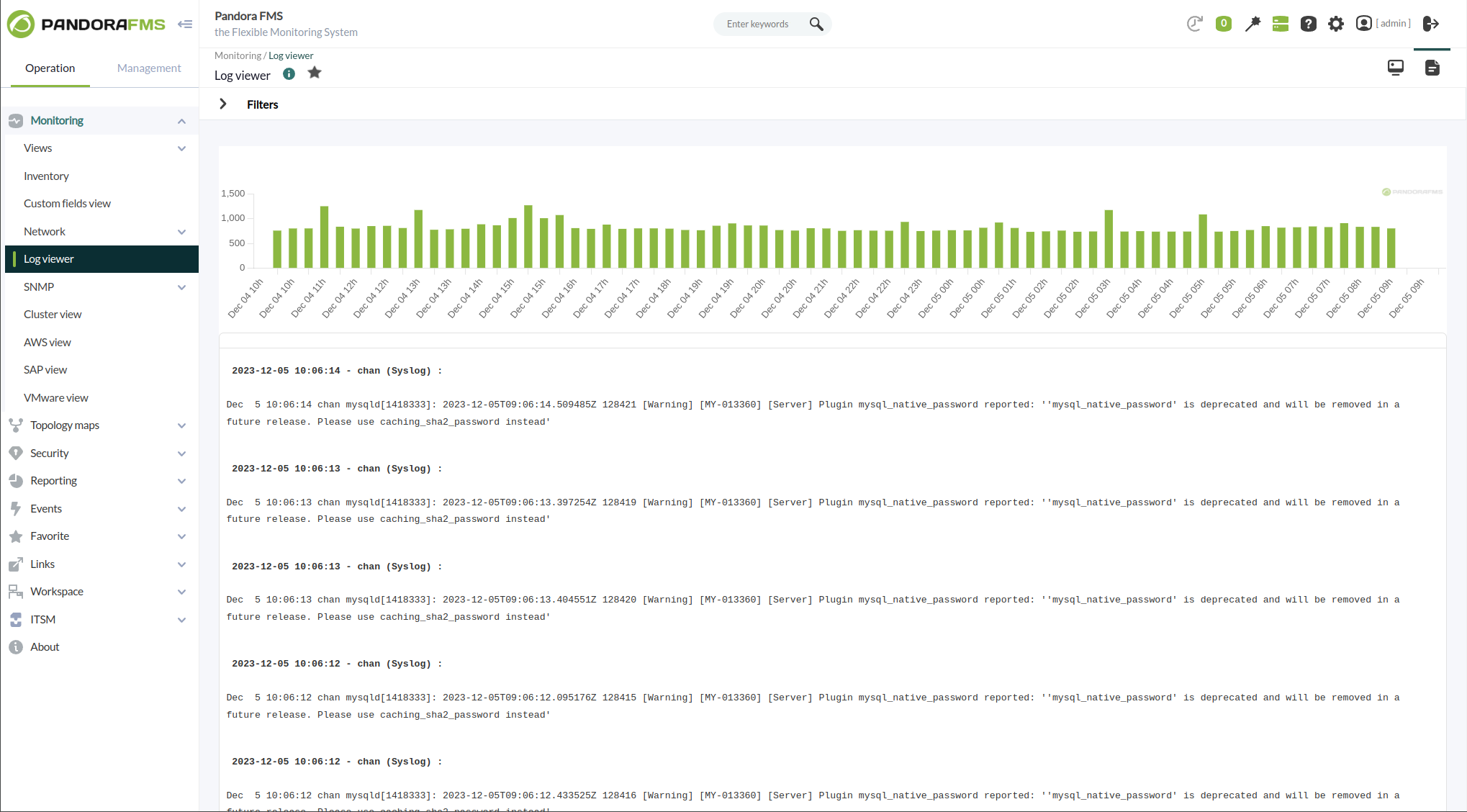Click the printer/export report icon

[x=1432, y=68]
